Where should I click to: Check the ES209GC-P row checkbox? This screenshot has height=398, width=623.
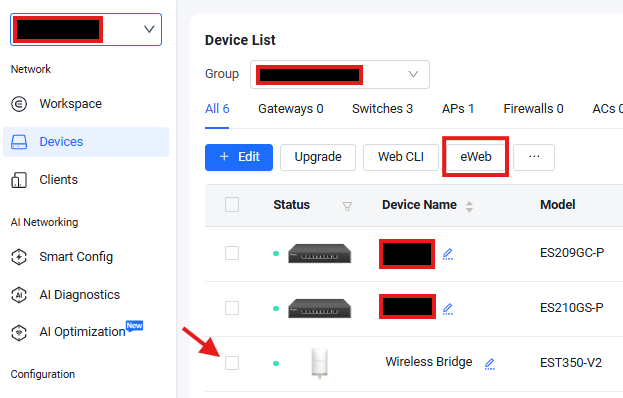tap(232, 253)
